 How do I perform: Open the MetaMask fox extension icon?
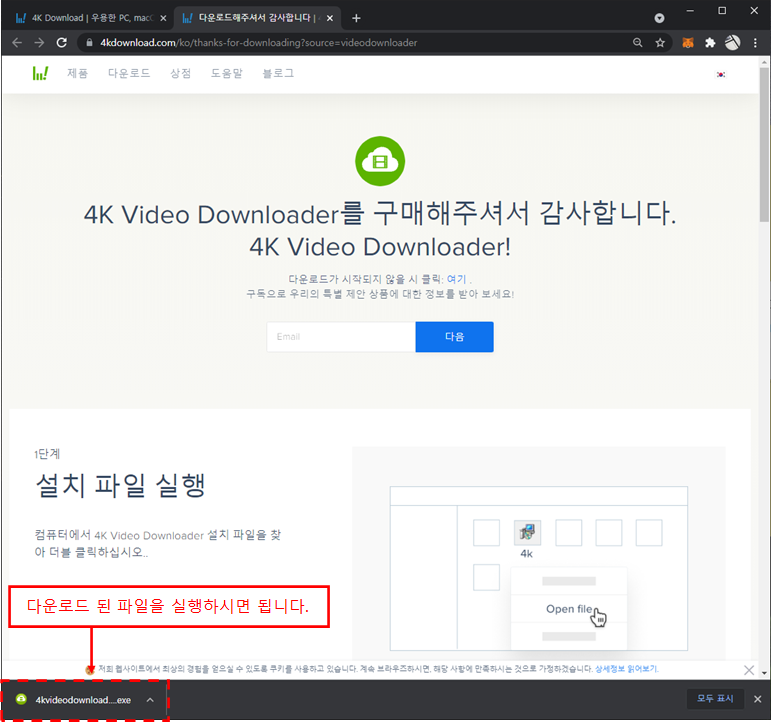pyautogui.click(x=687, y=43)
